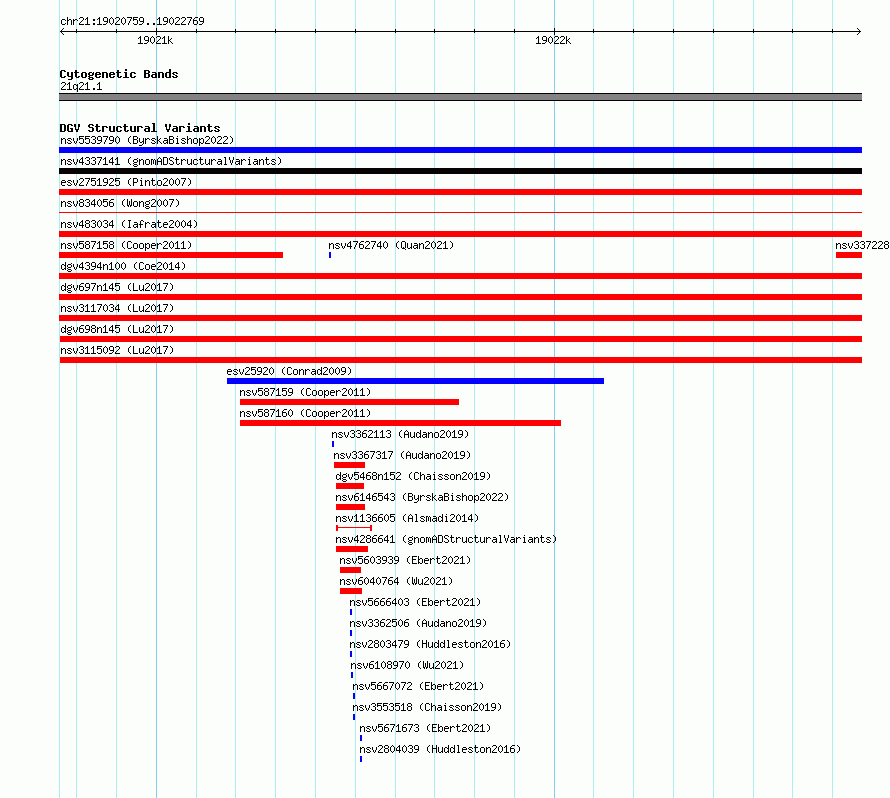
Task: Select nsv2804039 (Huddleston2016) label
Action: [x=440, y=749]
